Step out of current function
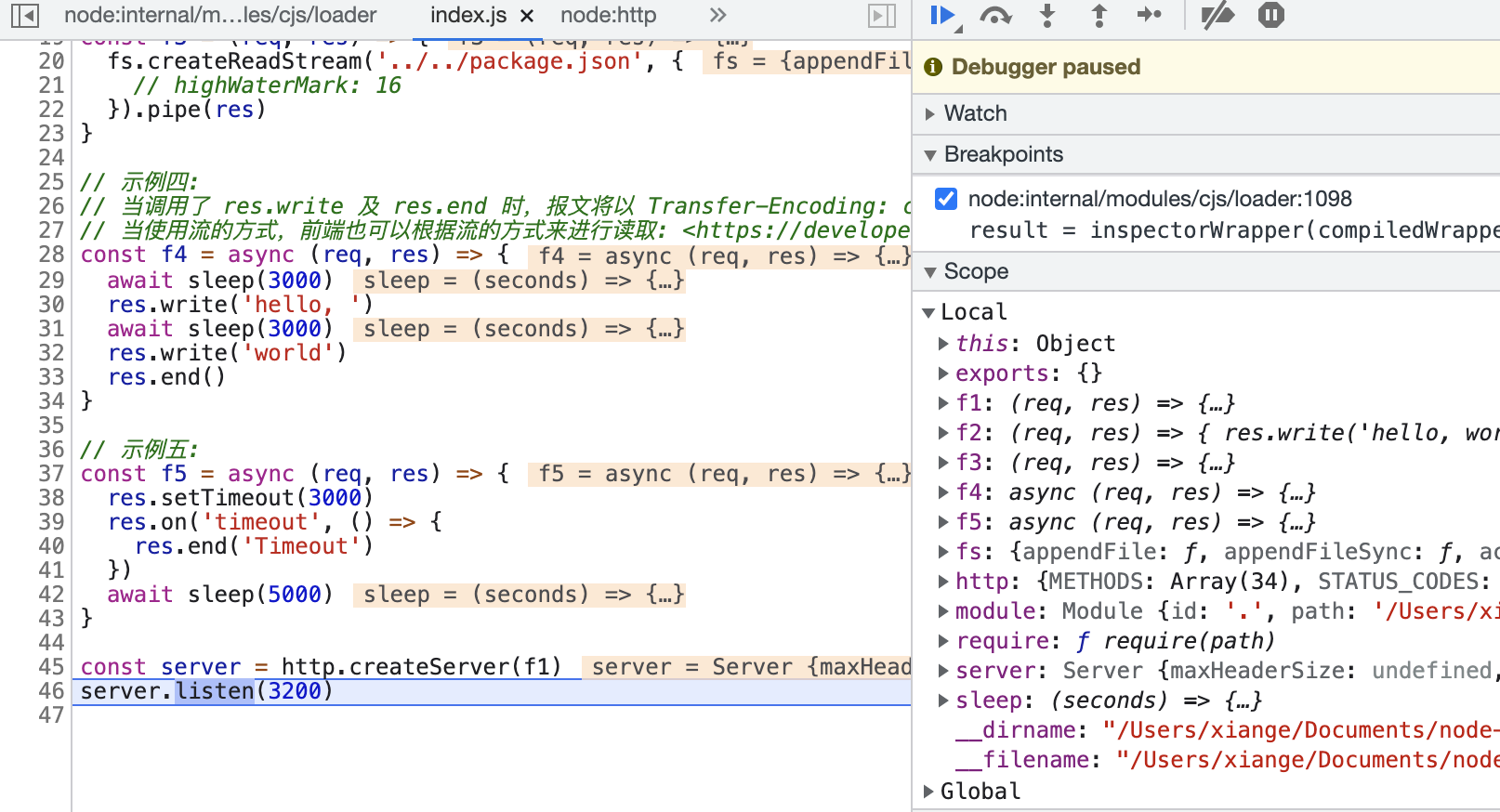The width and height of the screenshot is (1500, 812). pyautogui.click(x=1099, y=15)
